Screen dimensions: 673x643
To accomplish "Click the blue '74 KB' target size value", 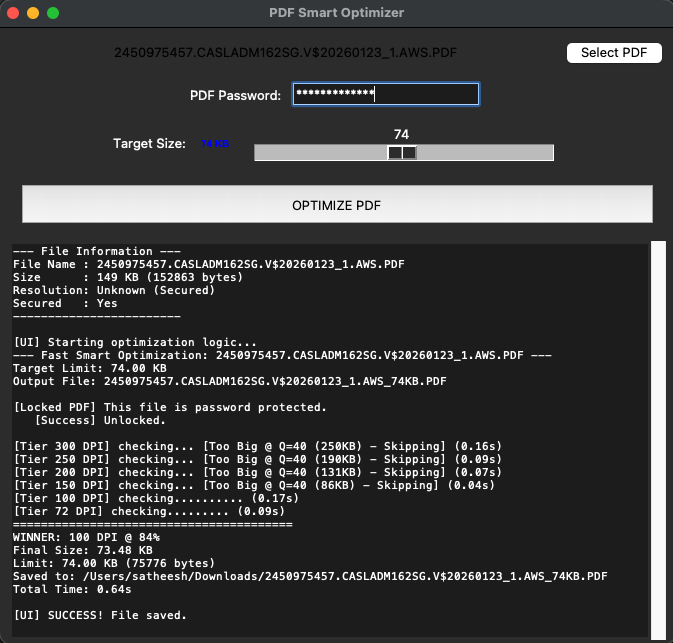I will (215, 143).
